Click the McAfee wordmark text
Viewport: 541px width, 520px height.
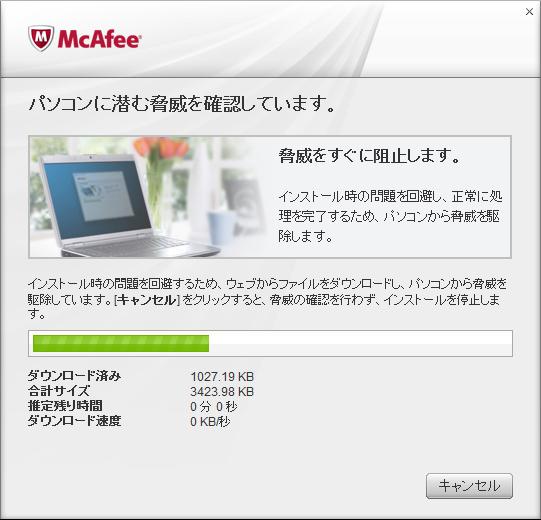click(x=99, y=39)
